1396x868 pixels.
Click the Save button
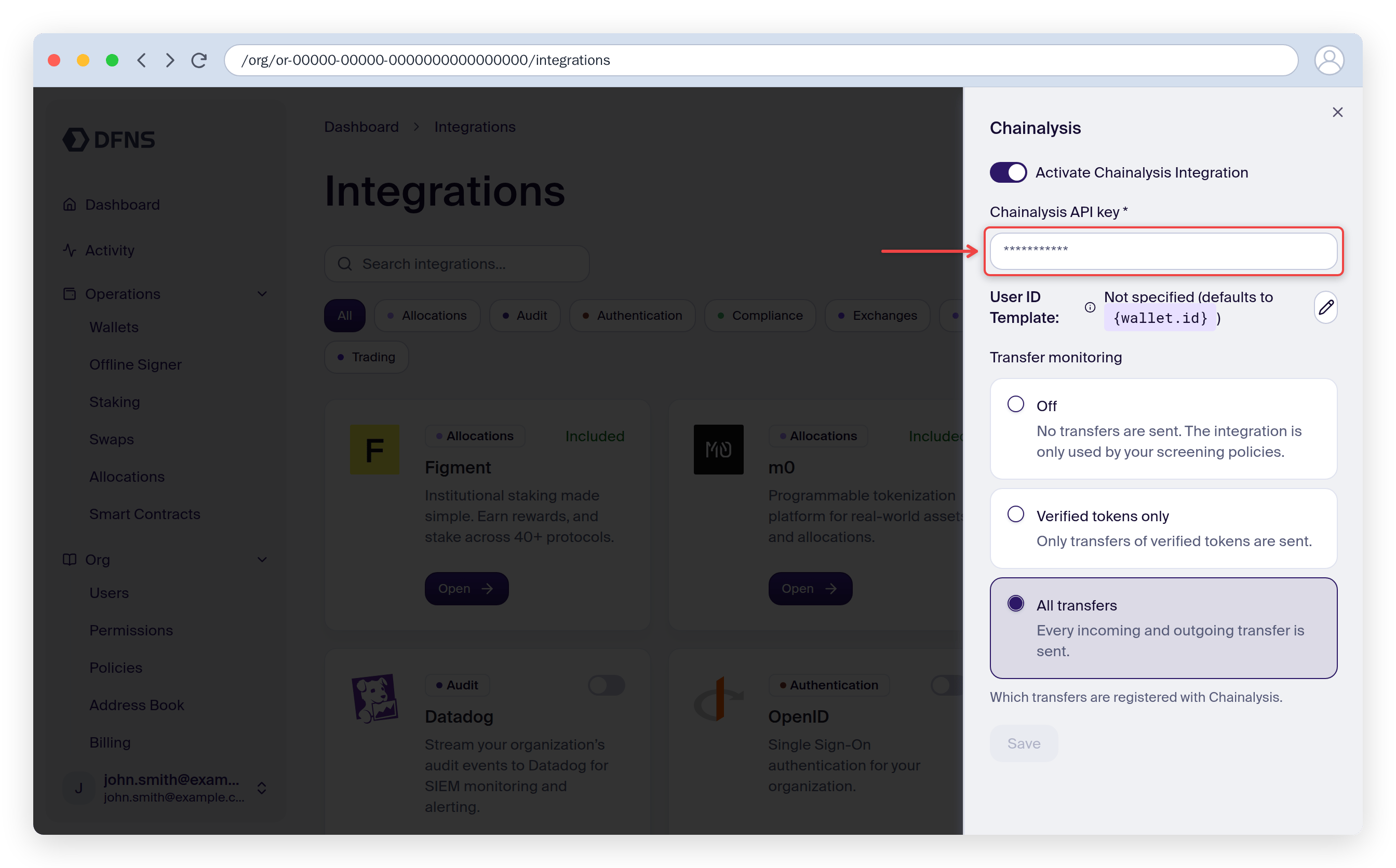pyautogui.click(x=1023, y=743)
